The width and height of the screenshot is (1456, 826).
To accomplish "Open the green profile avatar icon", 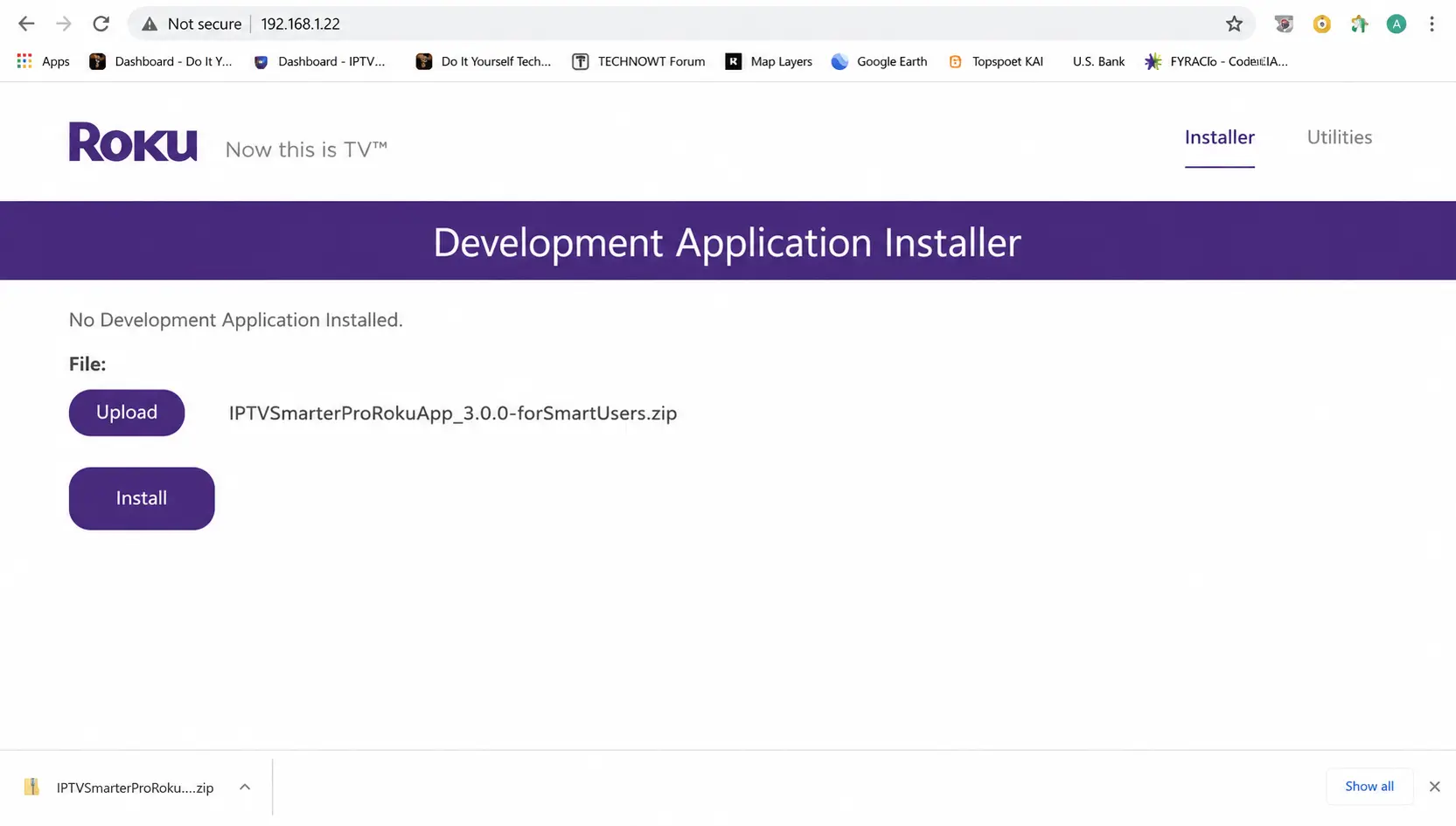I will click(x=1397, y=24).
